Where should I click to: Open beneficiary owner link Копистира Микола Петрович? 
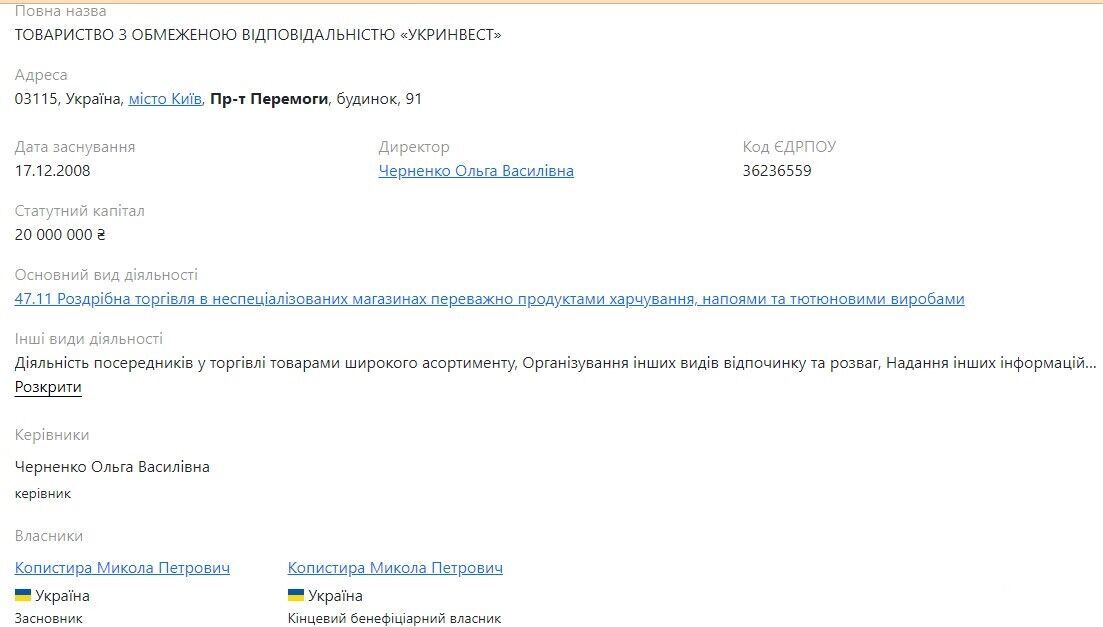click(x=395, y=568)
